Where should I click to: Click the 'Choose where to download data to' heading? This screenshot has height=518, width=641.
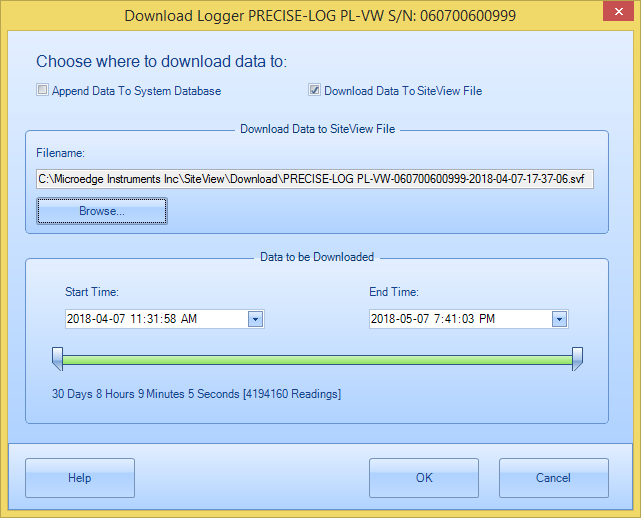pyautogui.click(x=161, y=62)
